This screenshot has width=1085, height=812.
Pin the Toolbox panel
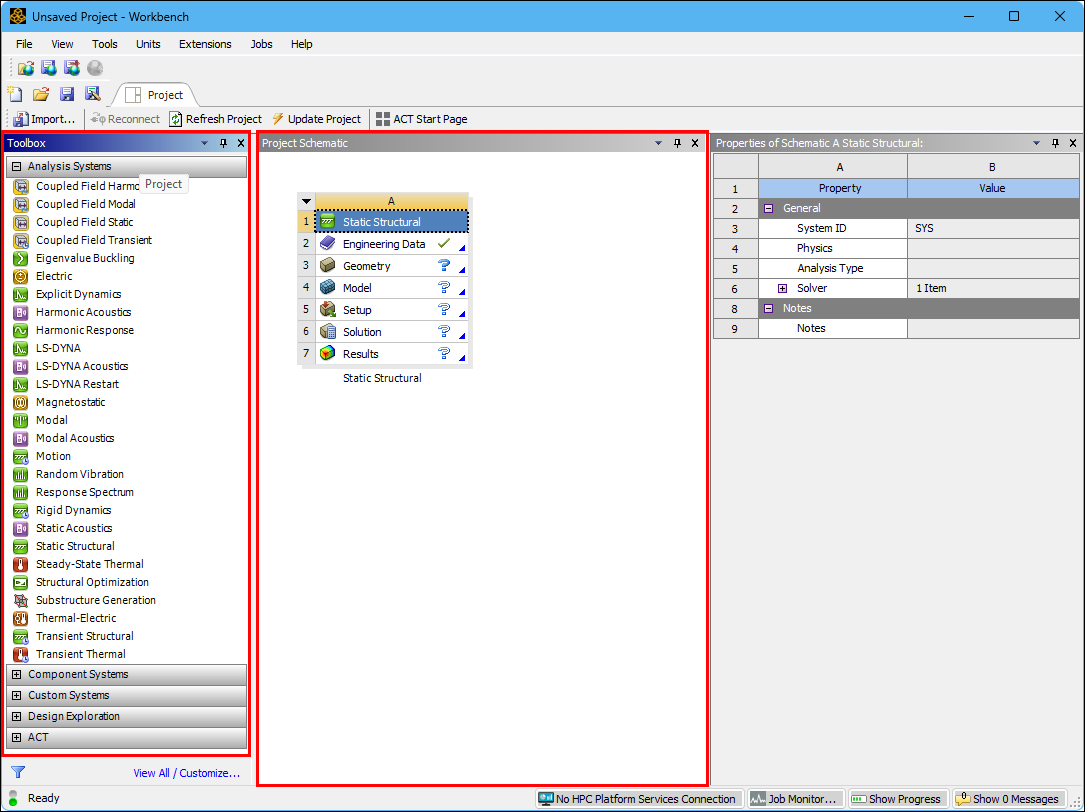224,143
